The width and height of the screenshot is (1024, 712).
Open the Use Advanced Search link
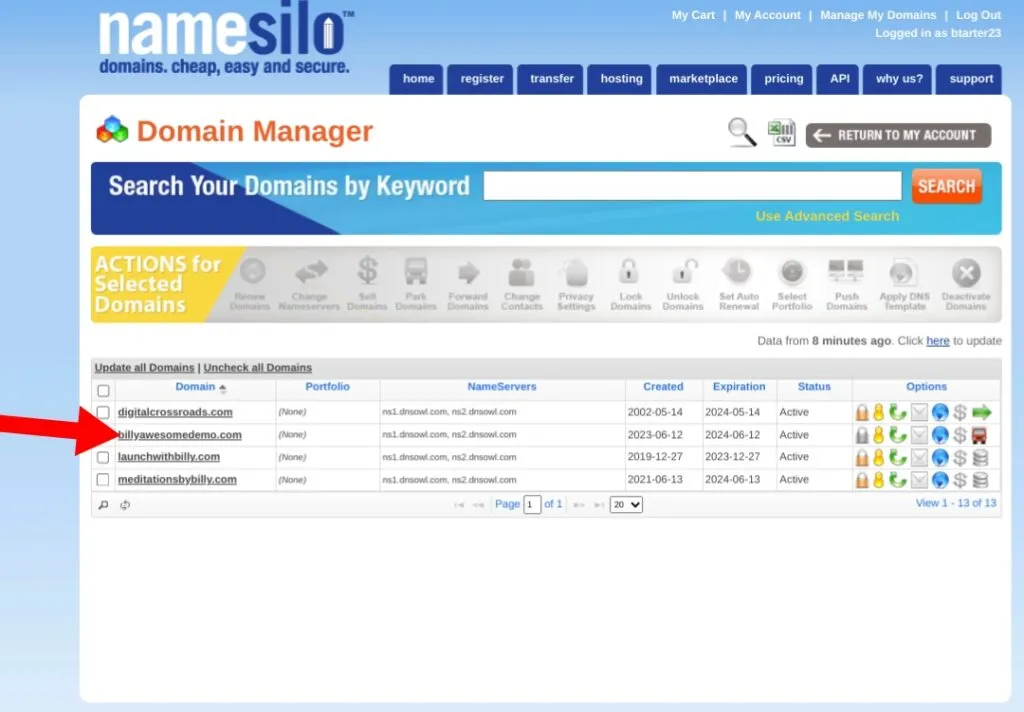tap(827, 216)
